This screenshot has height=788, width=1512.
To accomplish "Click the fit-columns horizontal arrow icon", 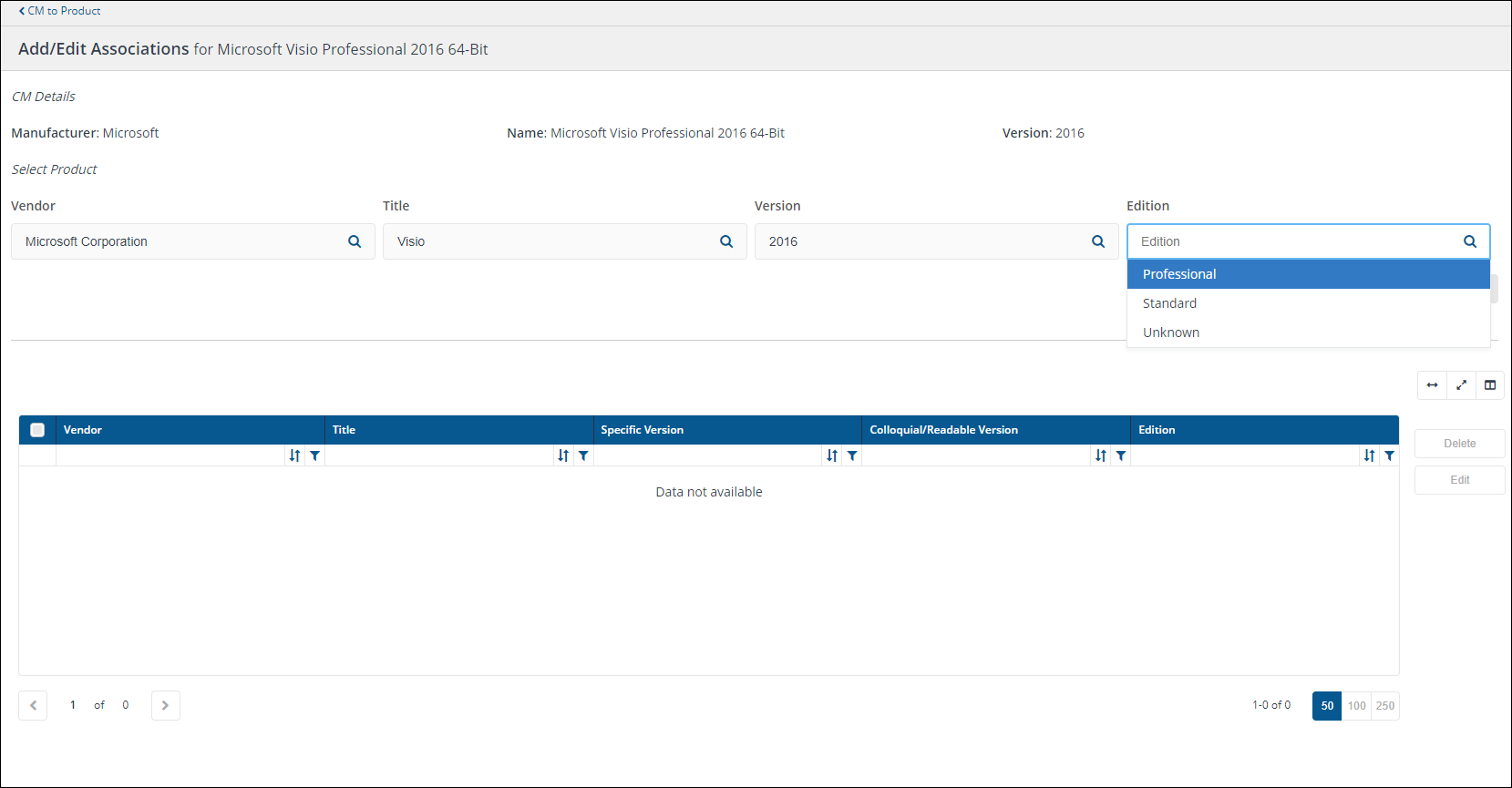I will (1432, 385).
